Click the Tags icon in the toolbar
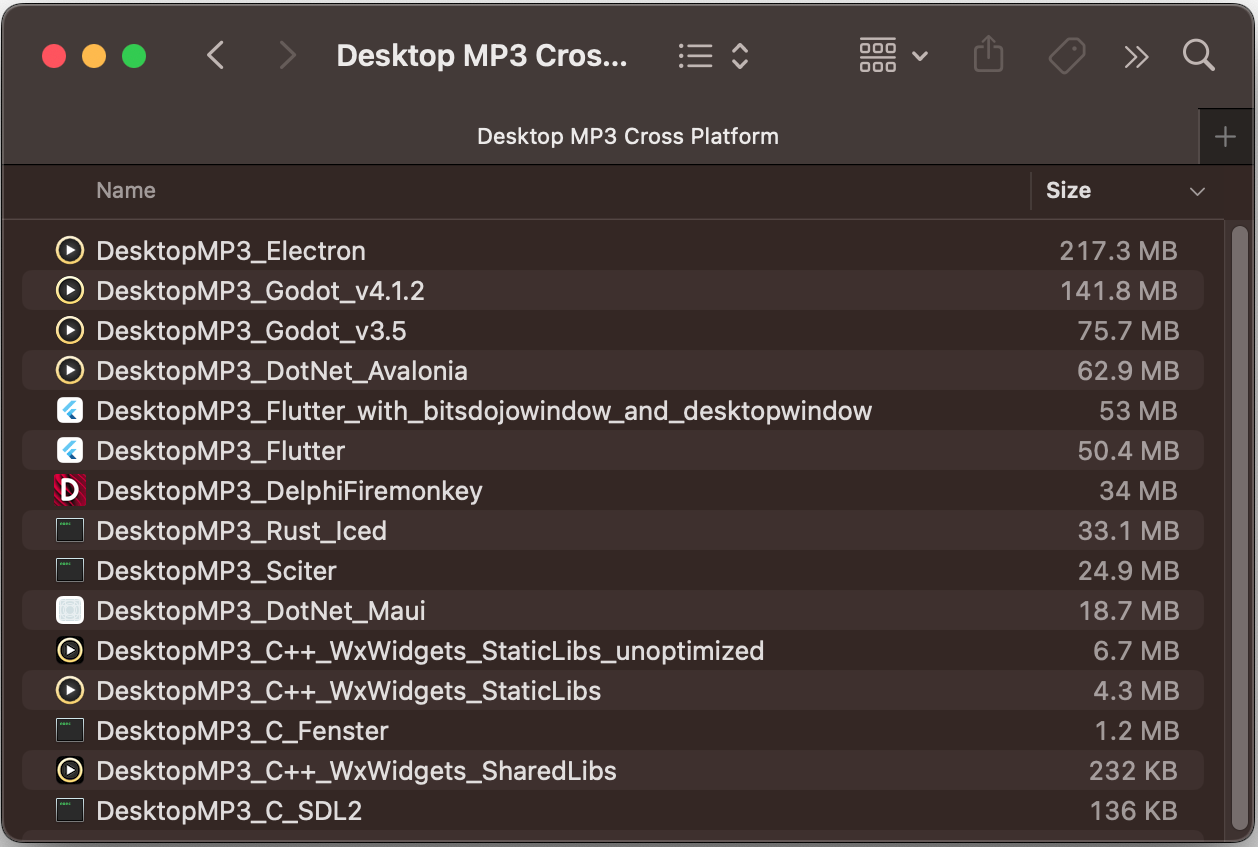The image size is (1258, 847). coord(1066,56)
